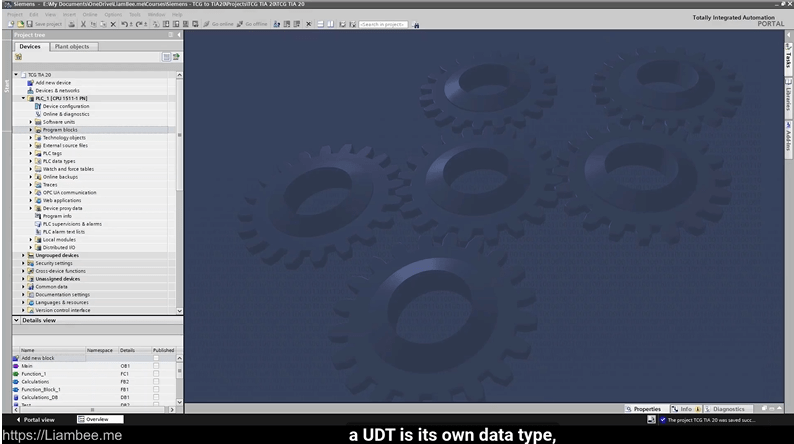The image size is (794, 444).
Task: Switch to Portal view
Action: pos(35,420)
